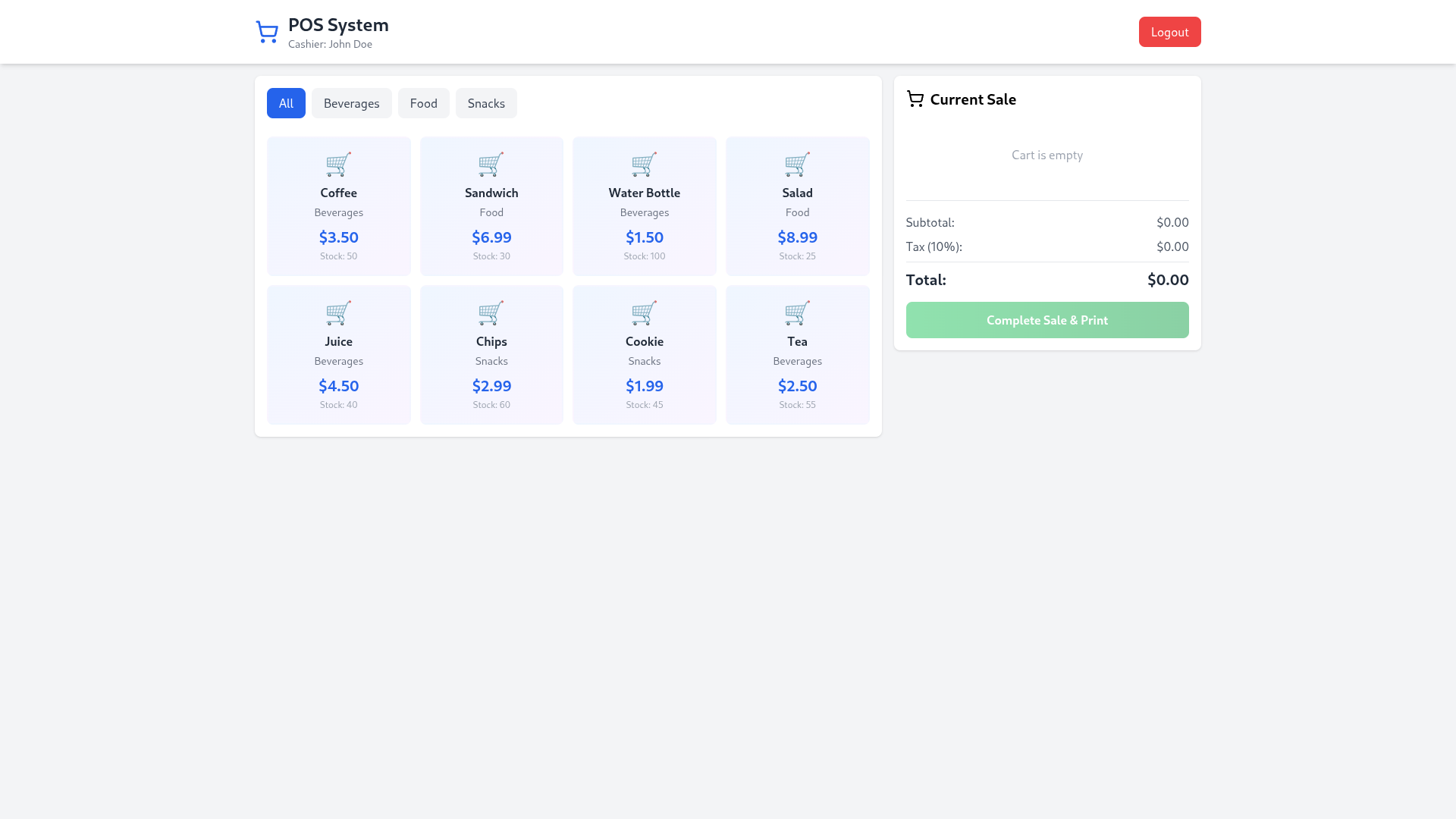Click the cart icon on Tea card
Image resolution: width=1456 pixels, height=819 pixels.
tap(797, 312)
